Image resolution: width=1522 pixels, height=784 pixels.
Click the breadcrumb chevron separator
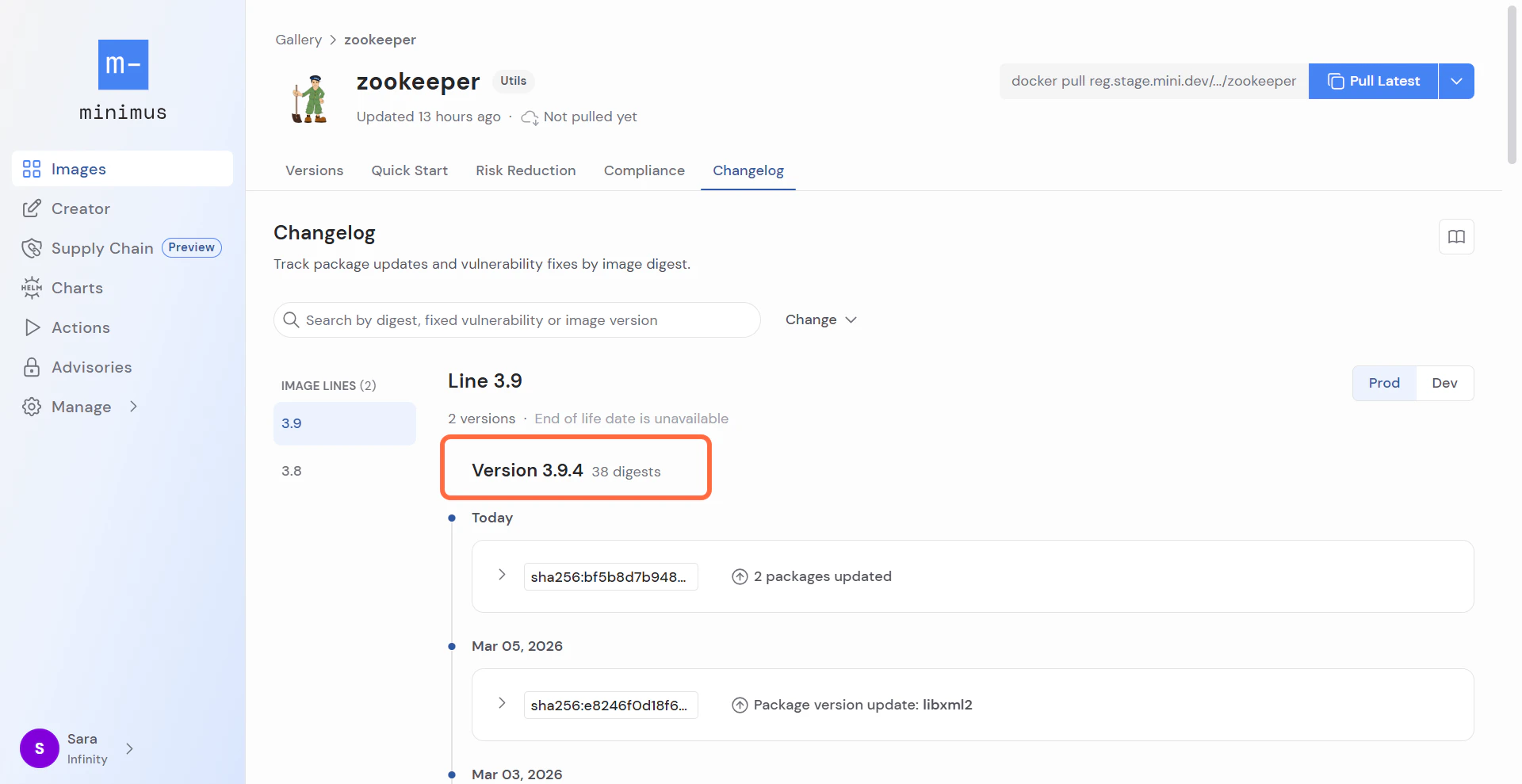pos(333,40)
